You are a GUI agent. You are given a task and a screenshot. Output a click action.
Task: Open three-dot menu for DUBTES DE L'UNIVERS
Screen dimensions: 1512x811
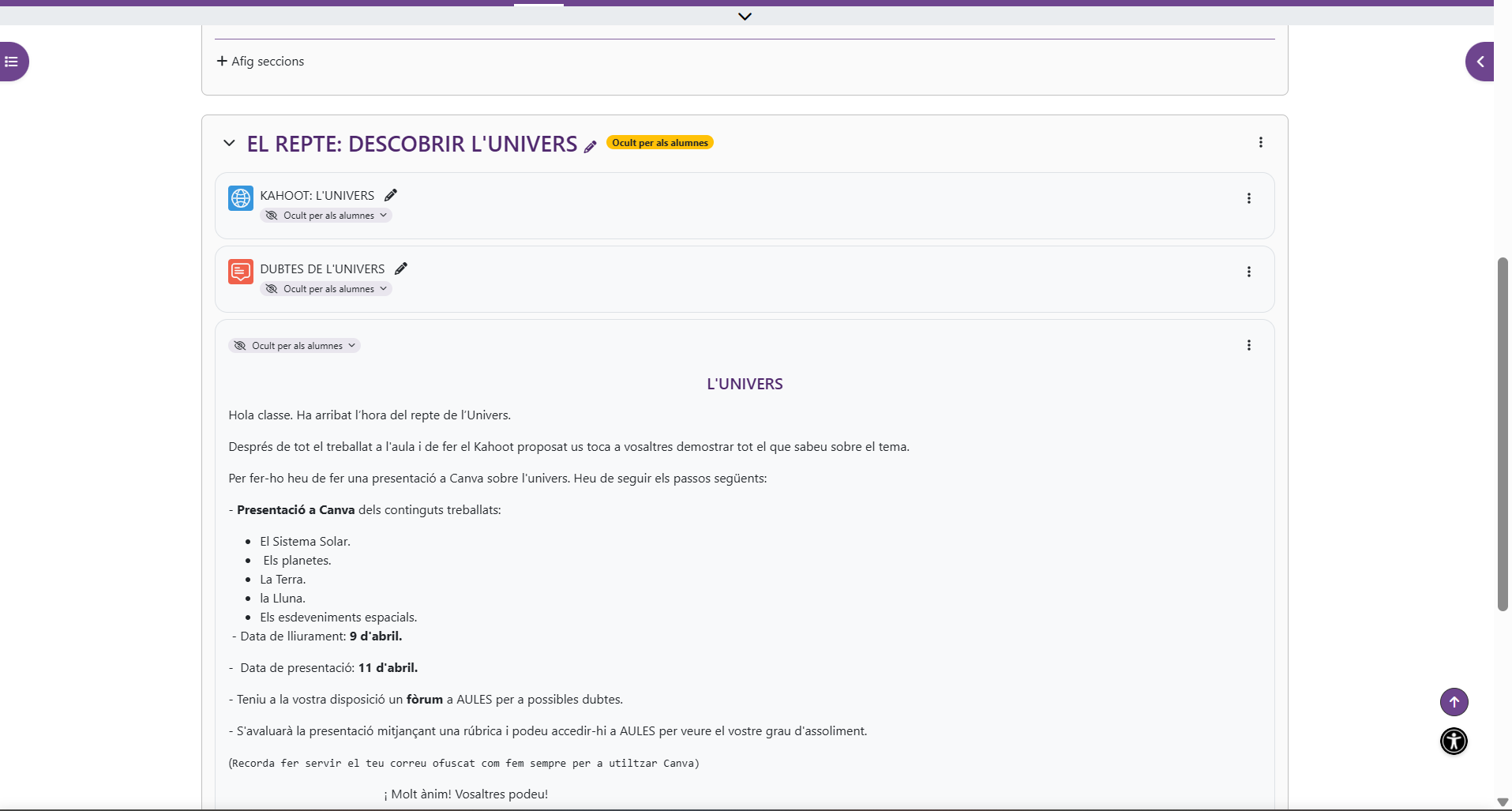point(1249,272)
